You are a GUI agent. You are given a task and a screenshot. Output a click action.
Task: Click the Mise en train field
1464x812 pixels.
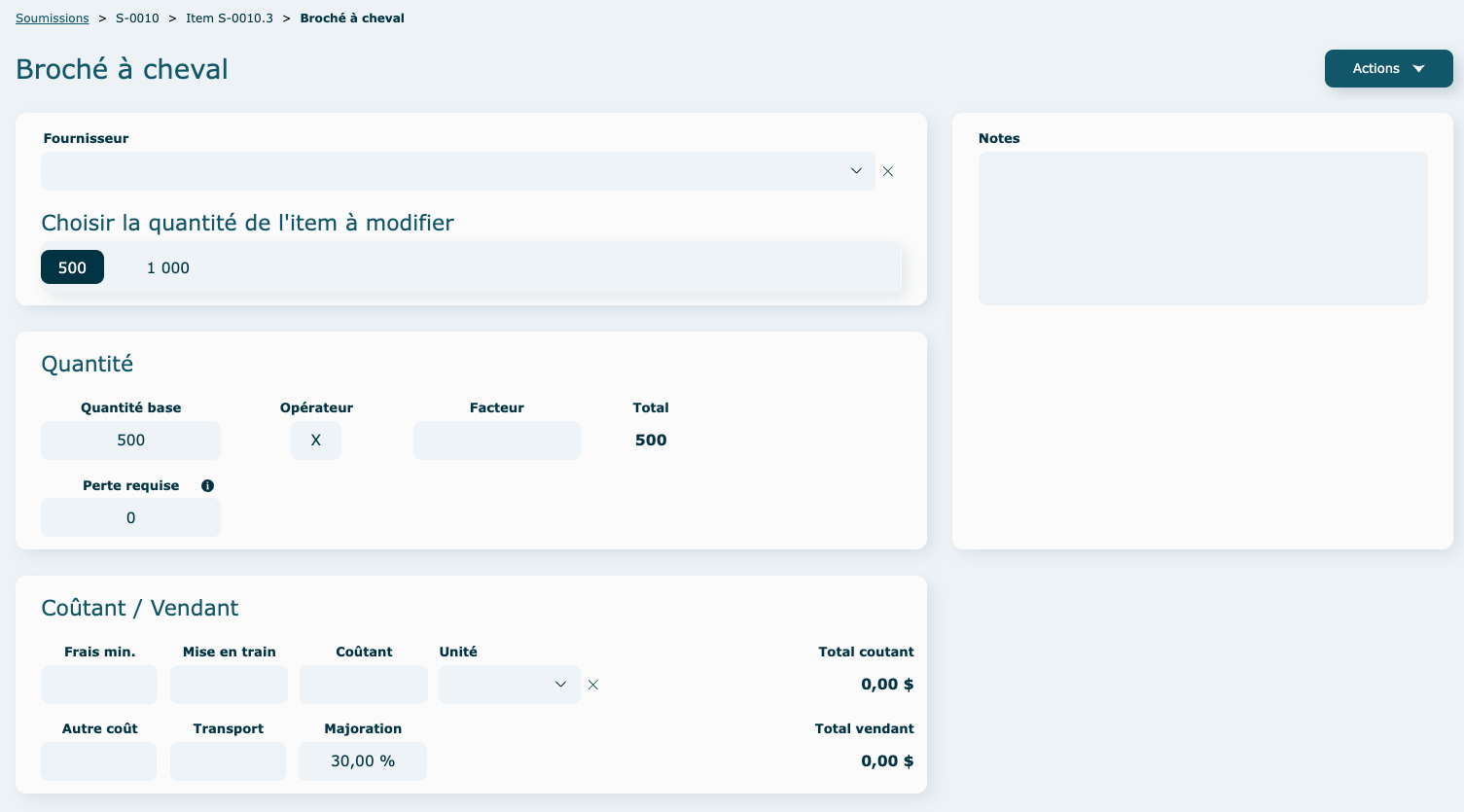coord(229,685)
